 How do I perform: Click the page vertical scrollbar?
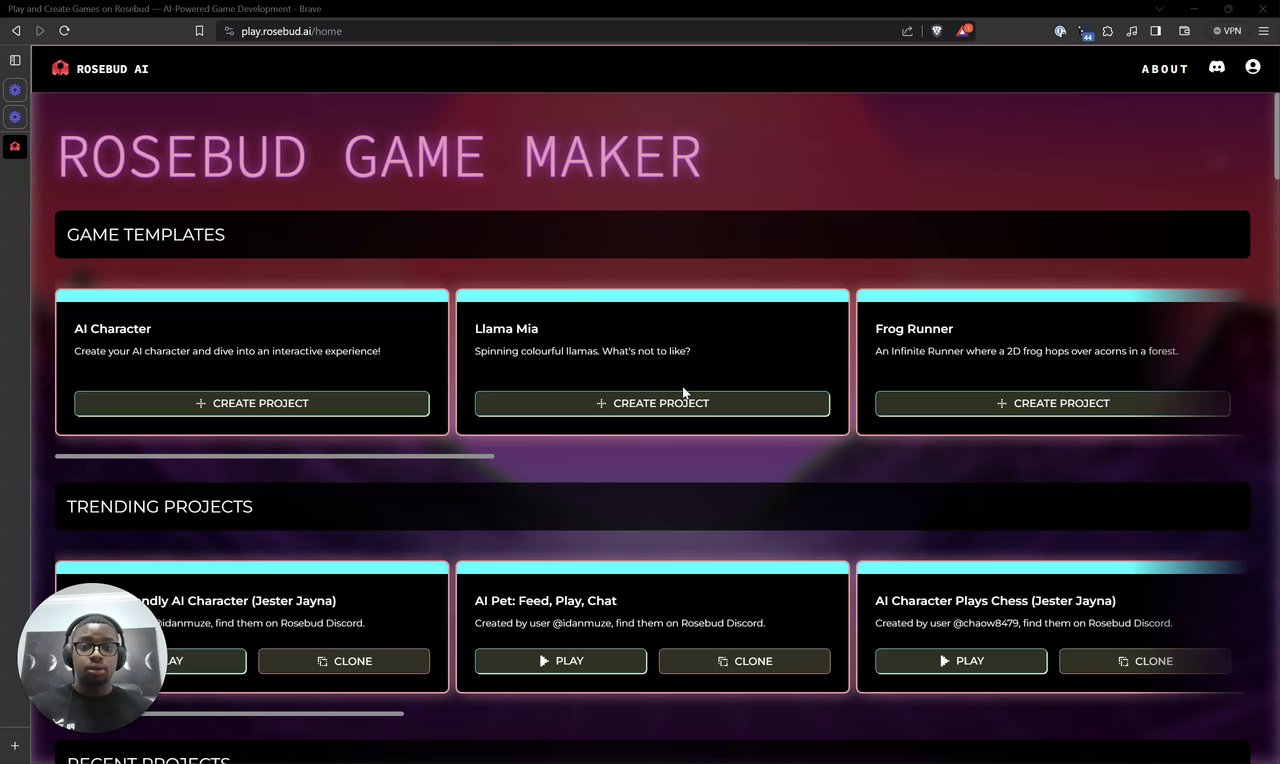[1276, 136]
